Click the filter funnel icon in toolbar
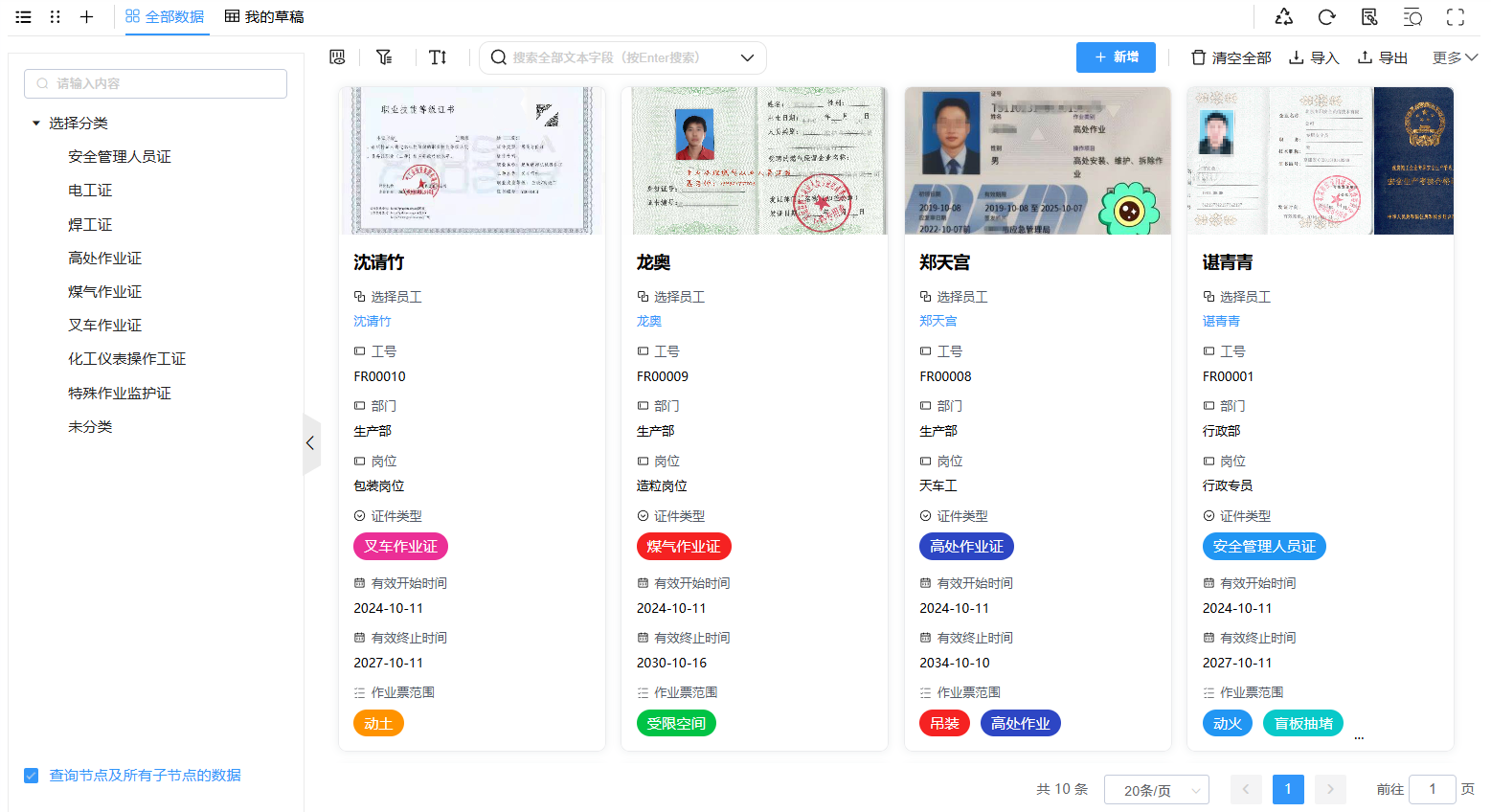The width and height of the screenshot is (1491, 812). (384, 57)
